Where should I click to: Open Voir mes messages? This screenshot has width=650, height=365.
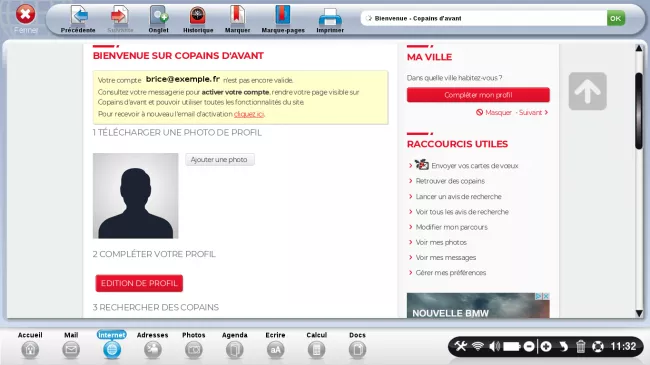[446, 258]
